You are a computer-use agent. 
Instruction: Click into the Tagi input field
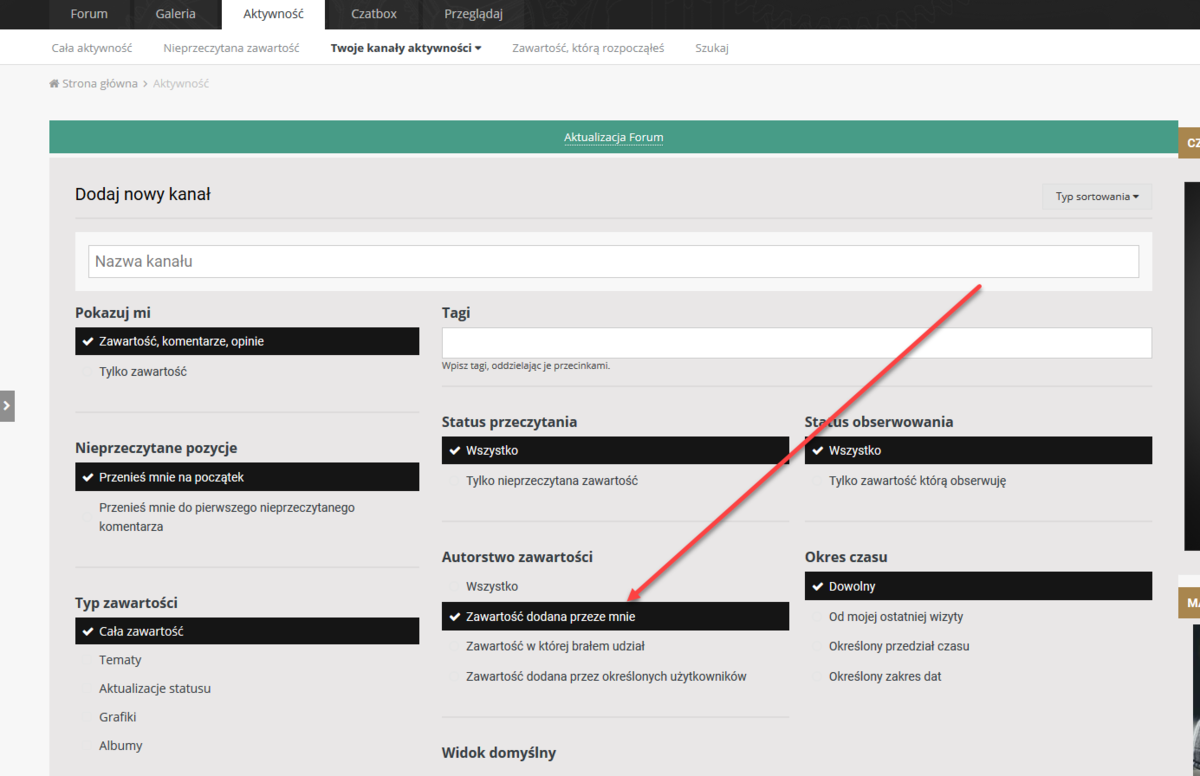(x=796, y=343)
